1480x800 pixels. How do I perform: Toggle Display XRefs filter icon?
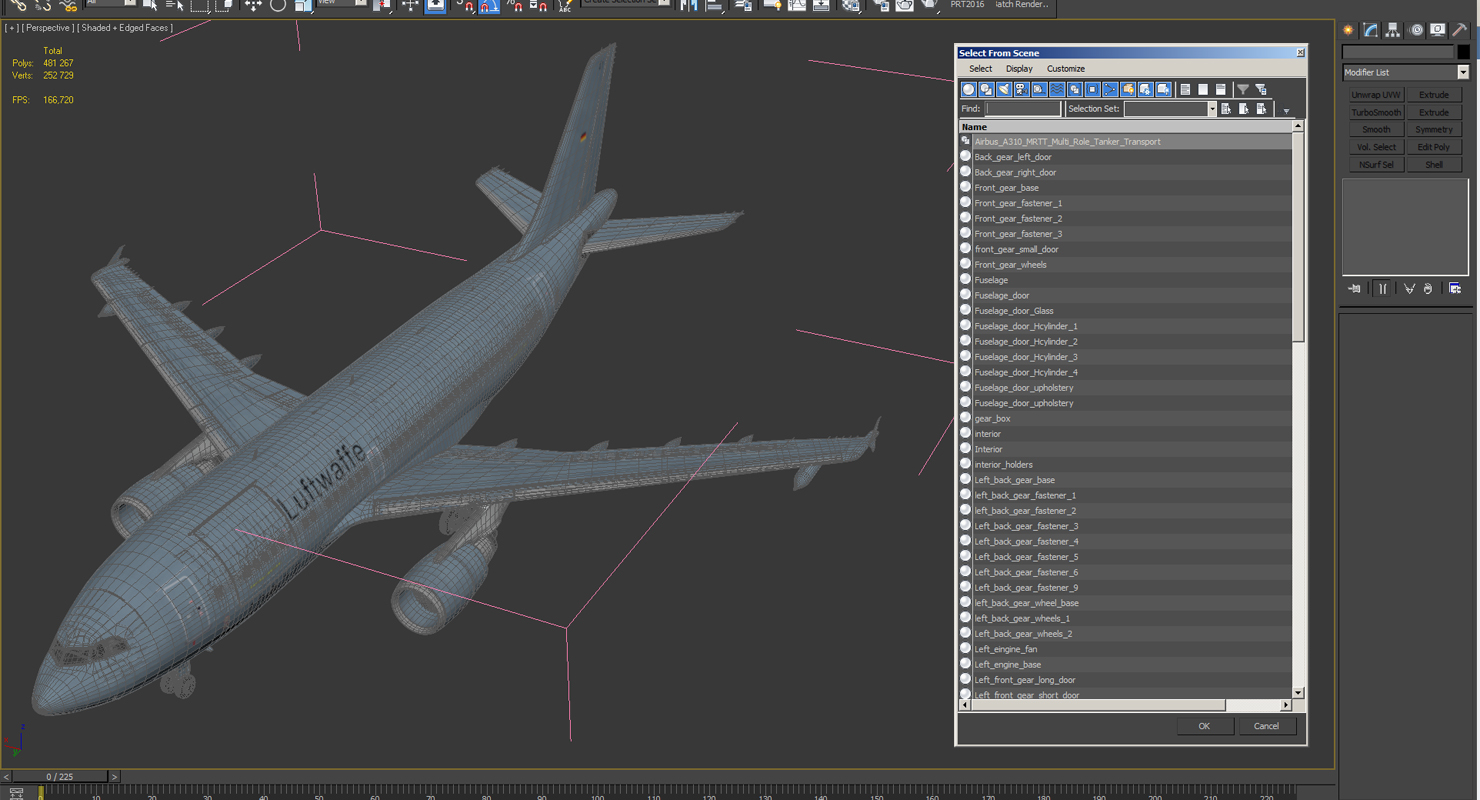point(1093,89)
